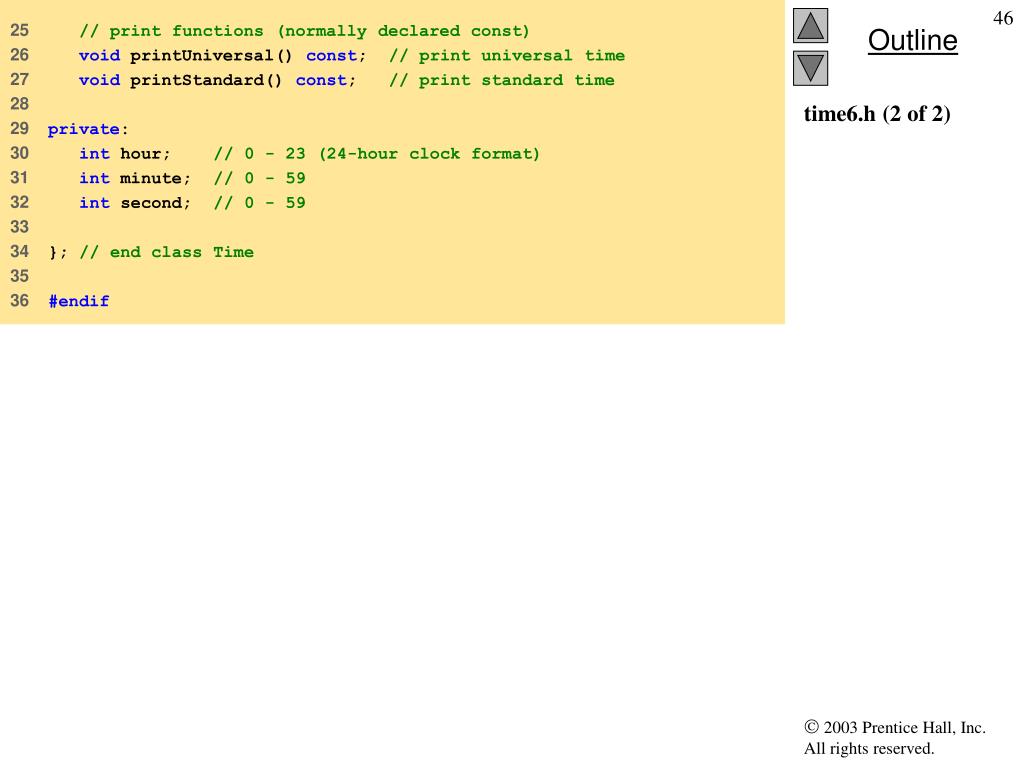Image resolution: width=1024 pixels, height=768 pixels.
Task: Click the down arrow navigation button
Action: 810,69
